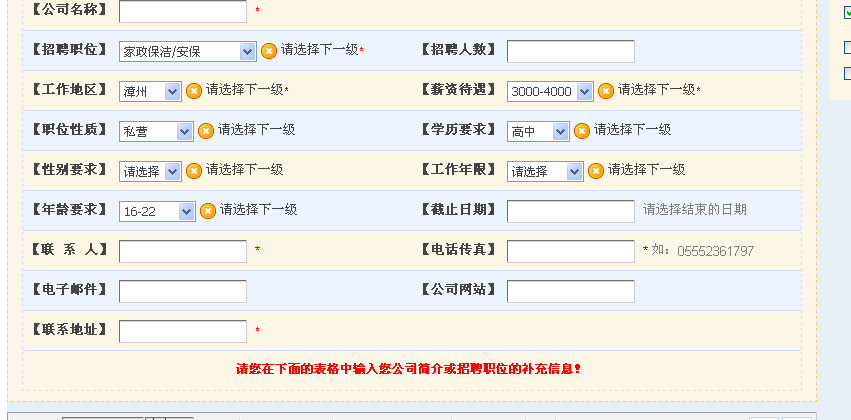Focus the 招聘人数 input field
Viewport: 851px width, 420px height.
571,52
